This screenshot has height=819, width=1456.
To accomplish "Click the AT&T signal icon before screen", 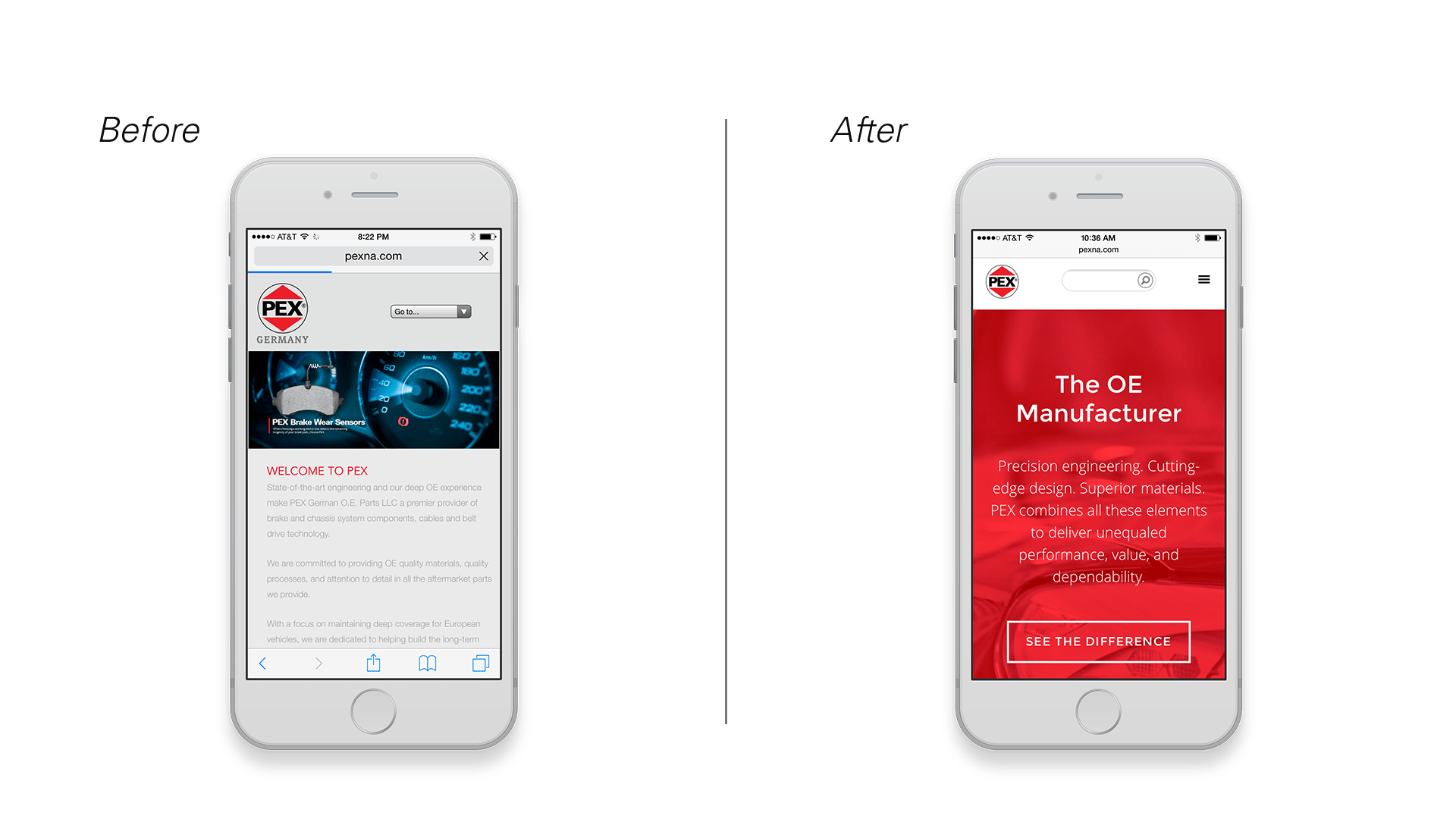I will coord(266,237).
